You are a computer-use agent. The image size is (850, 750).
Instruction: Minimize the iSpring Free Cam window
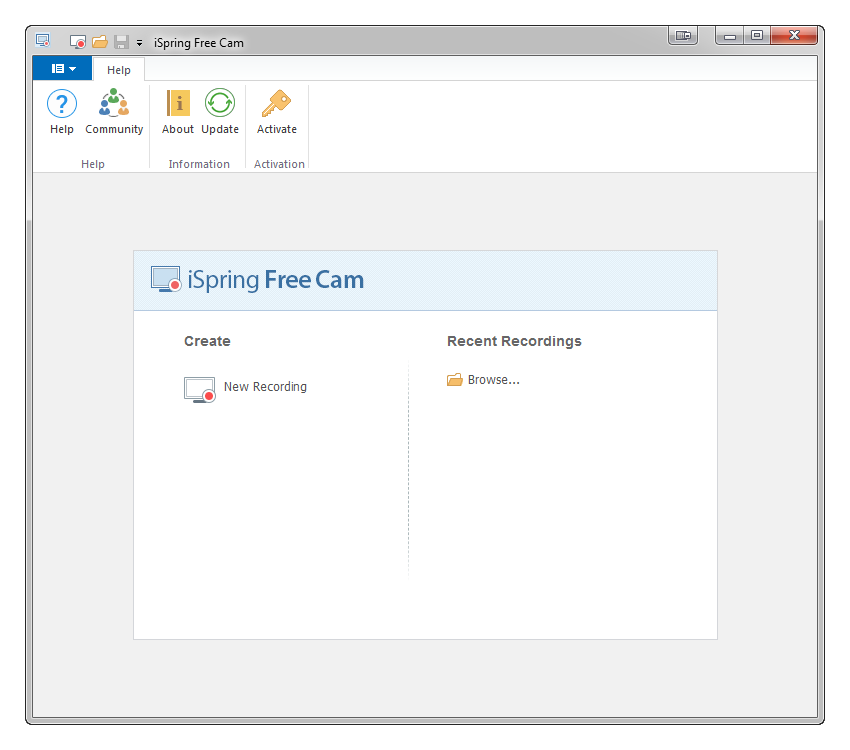click(x=730, y=36)
